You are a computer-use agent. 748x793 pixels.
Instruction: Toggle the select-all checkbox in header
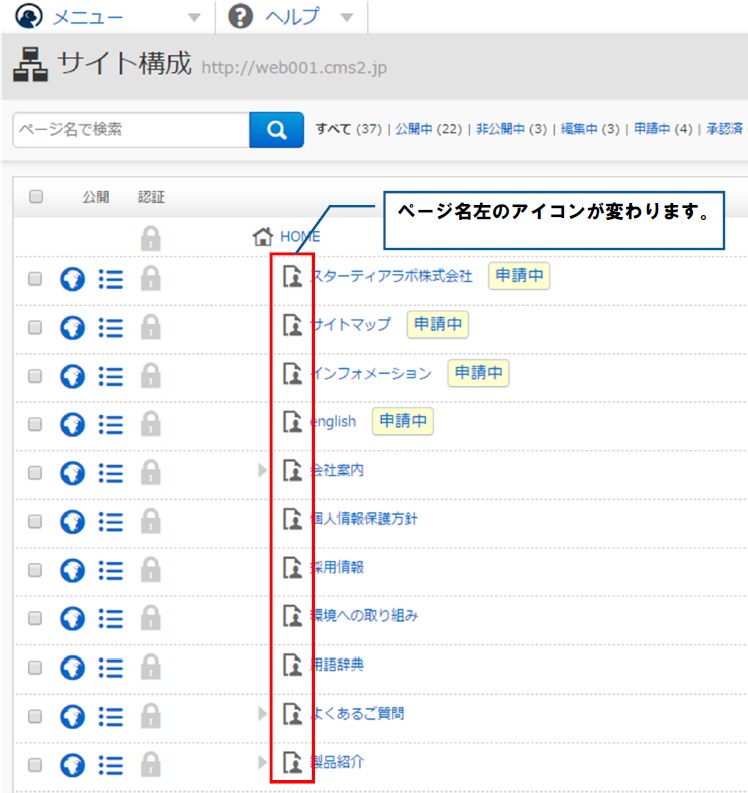pos(36,196)
